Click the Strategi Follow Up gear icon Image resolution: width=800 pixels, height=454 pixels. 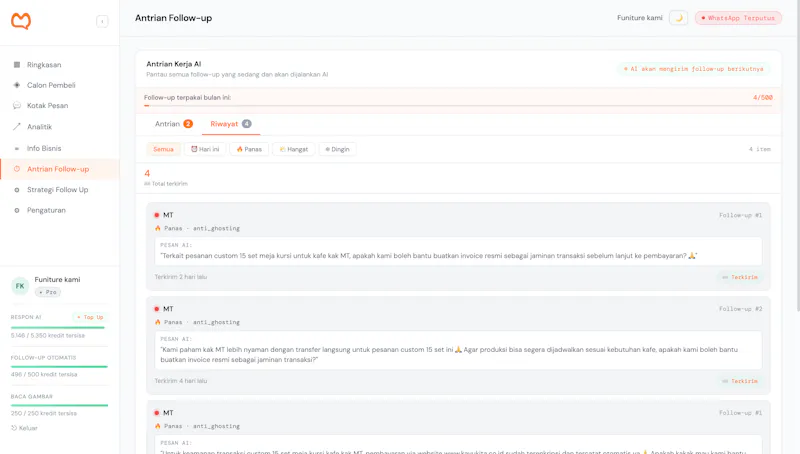(17, 190)
